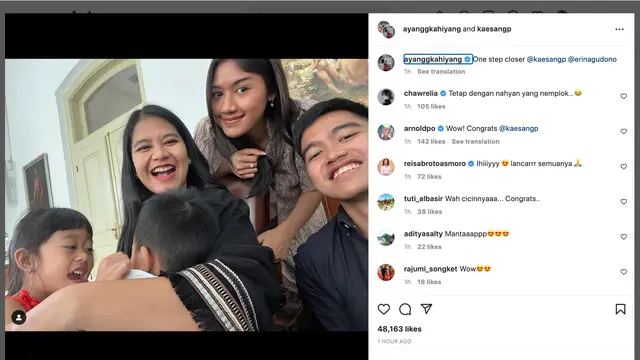Like chawrelia's comment
Screen dimensions: 640x360
(x=623, y=96)
